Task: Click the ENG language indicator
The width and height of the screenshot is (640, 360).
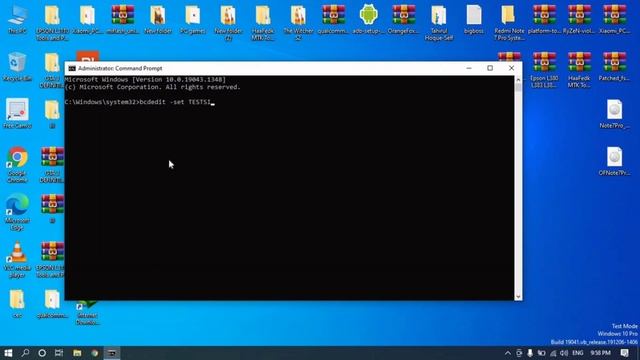Action: tap(578, 353)
